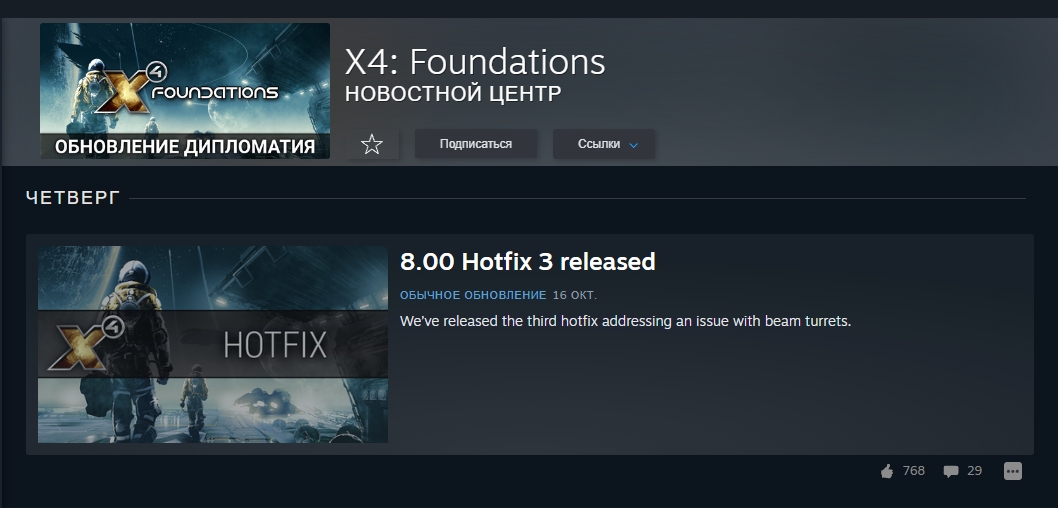Click the 'X4: Foundations' game title
Image resolution: width=1058 pixels, height=508 pixels.
(475, 62)
